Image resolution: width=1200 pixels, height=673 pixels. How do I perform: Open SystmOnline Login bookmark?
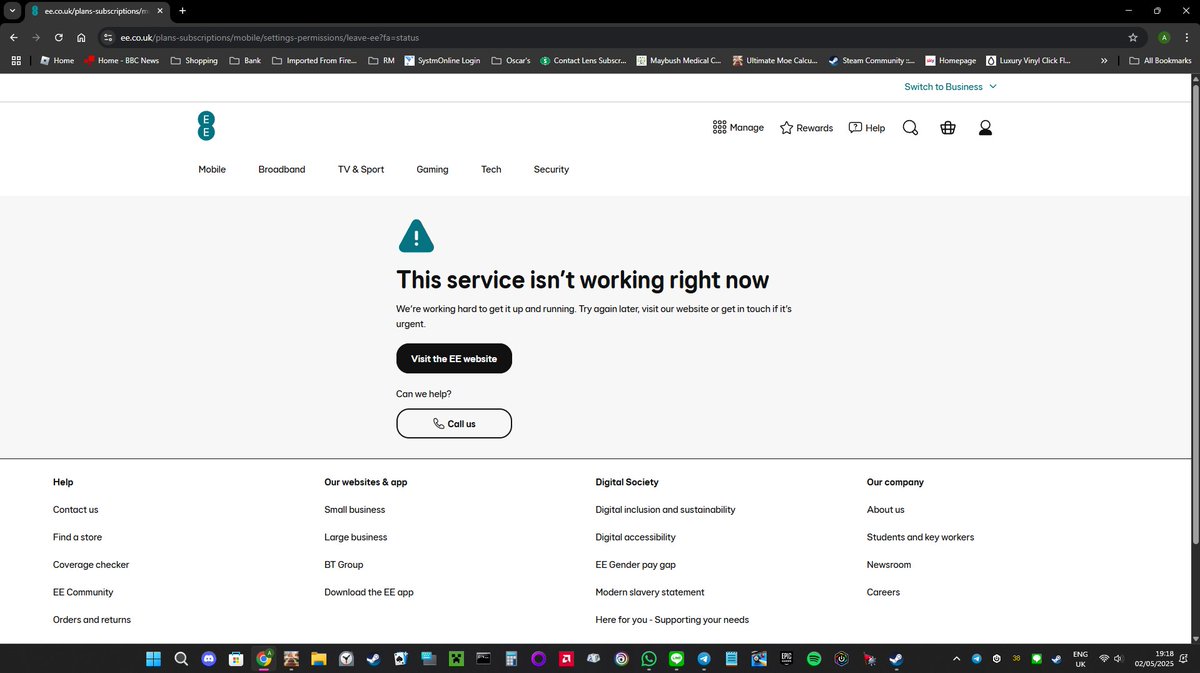point(442,60)
